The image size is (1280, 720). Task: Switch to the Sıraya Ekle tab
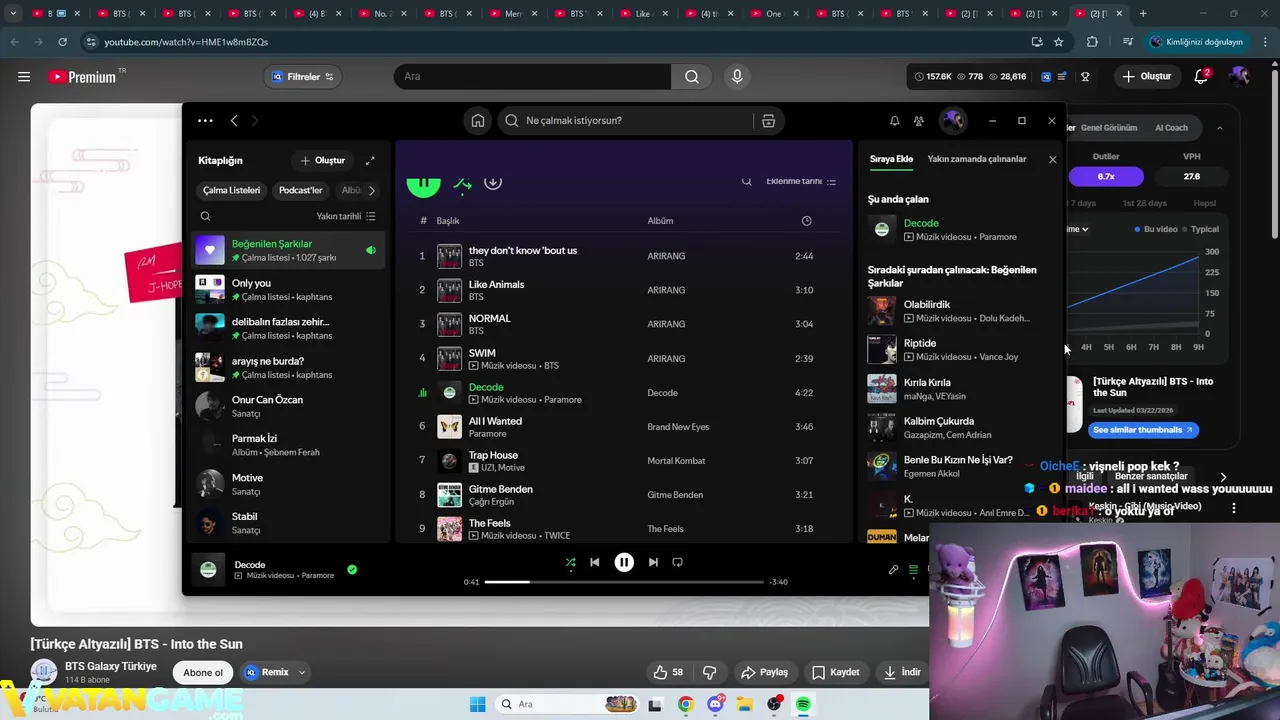(x=891, y=159)
